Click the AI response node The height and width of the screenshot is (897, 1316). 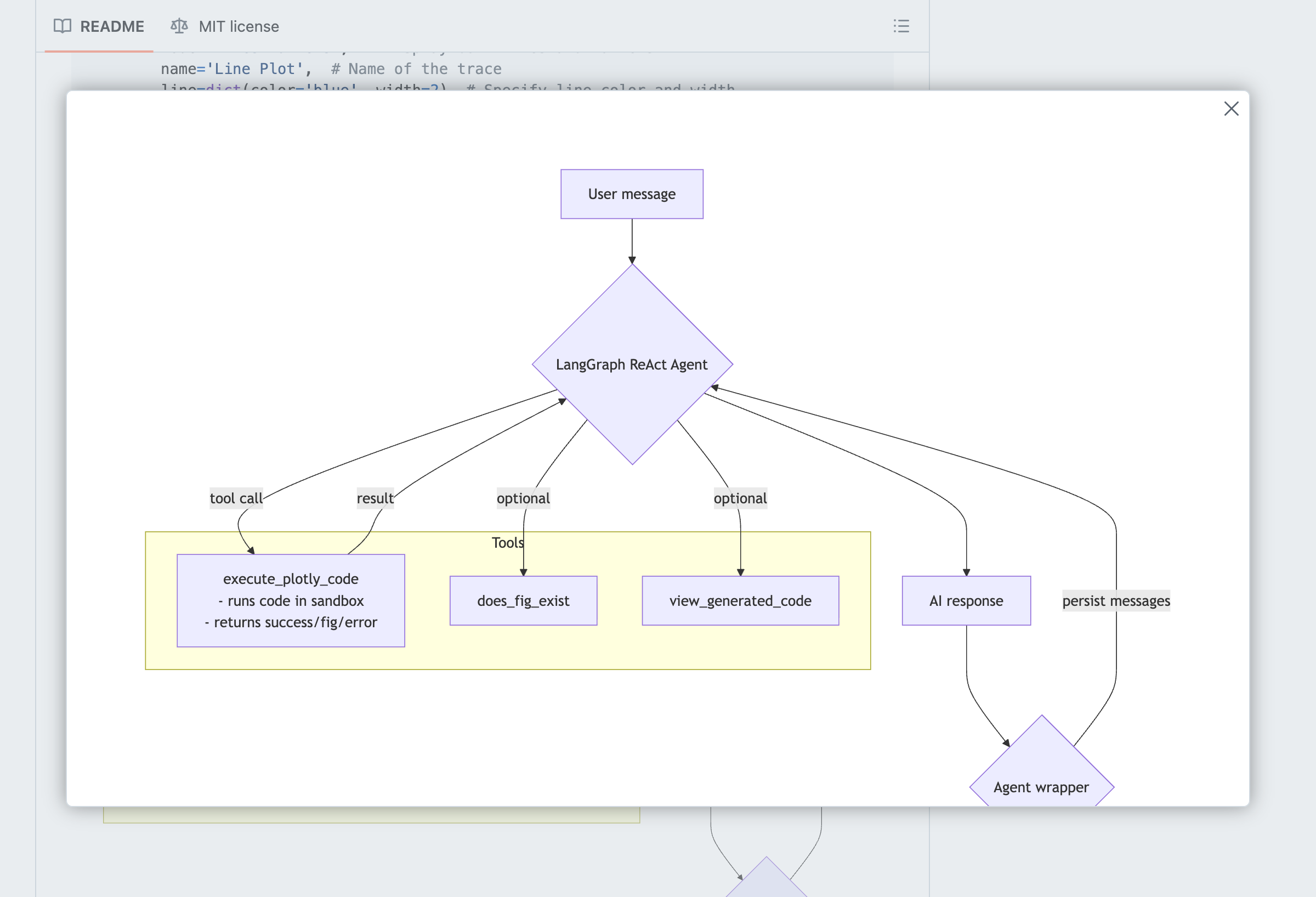(966, 601)
